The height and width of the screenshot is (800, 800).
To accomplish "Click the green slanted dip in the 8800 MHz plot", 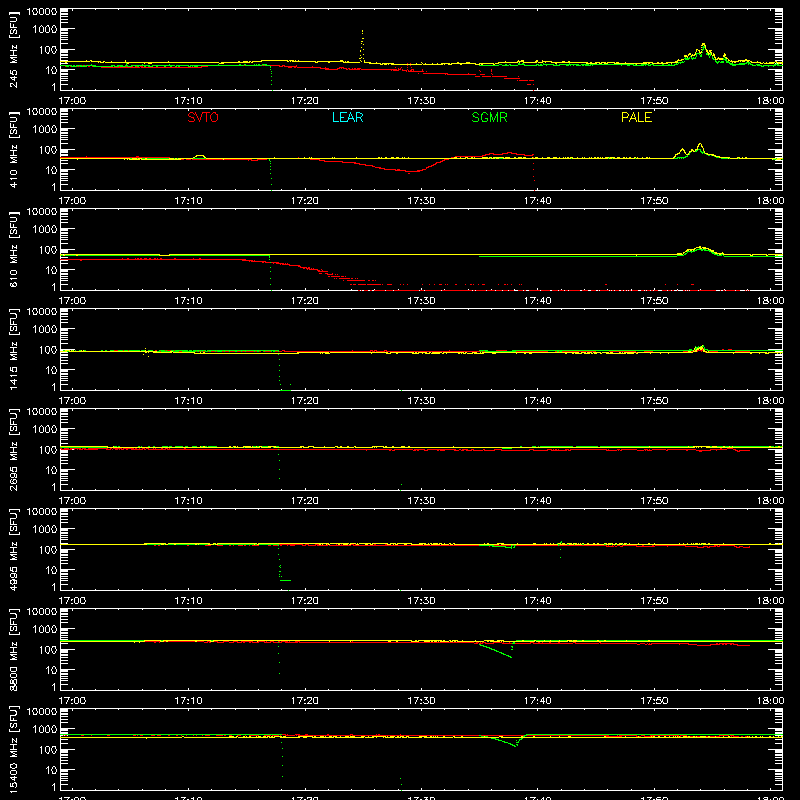I will pyautogui.click(x=495, y=651).
